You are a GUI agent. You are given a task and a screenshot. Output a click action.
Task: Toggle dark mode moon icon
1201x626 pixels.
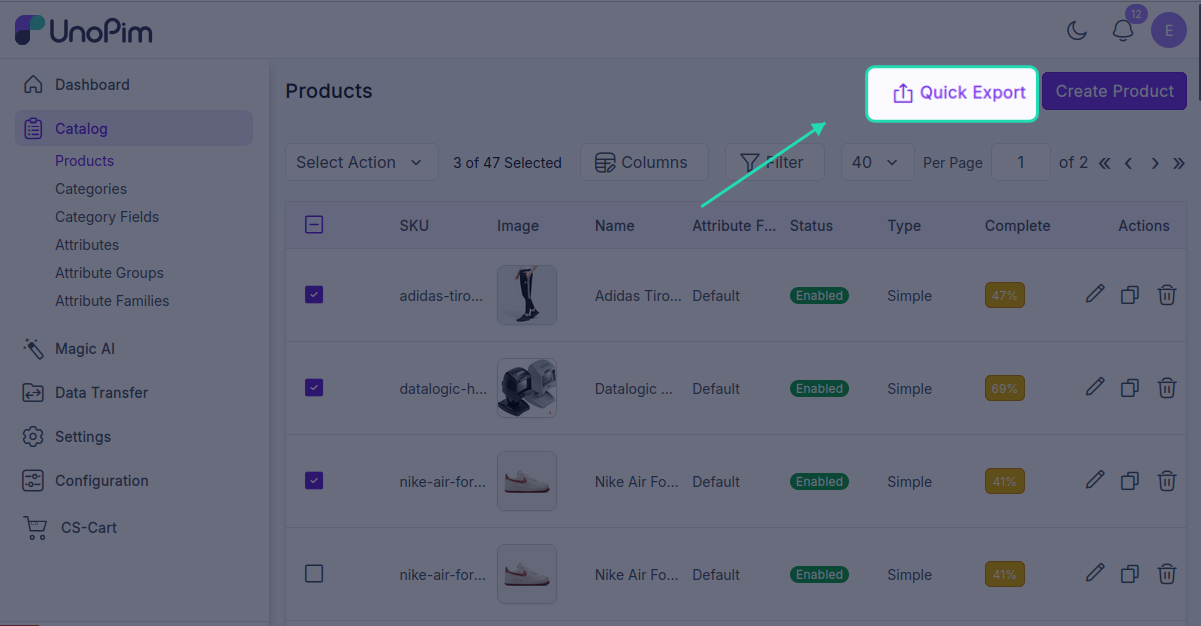[1077, 31]
